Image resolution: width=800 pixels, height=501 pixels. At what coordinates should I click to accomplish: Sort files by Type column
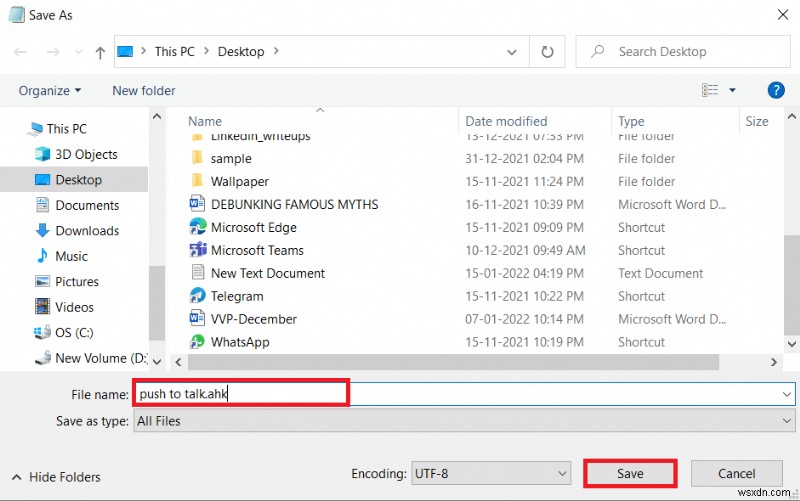point(631,121)
